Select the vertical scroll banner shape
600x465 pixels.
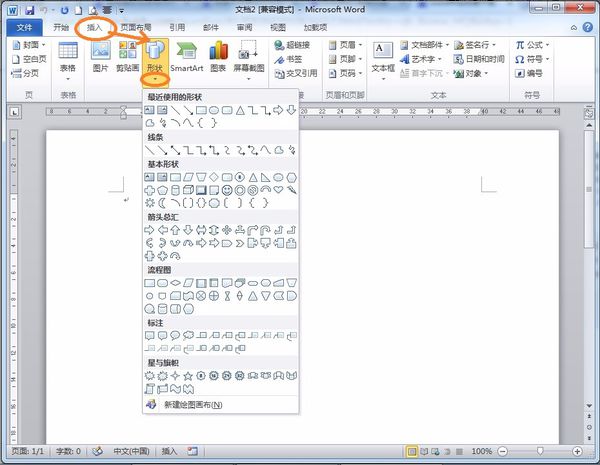coord(149,389)
